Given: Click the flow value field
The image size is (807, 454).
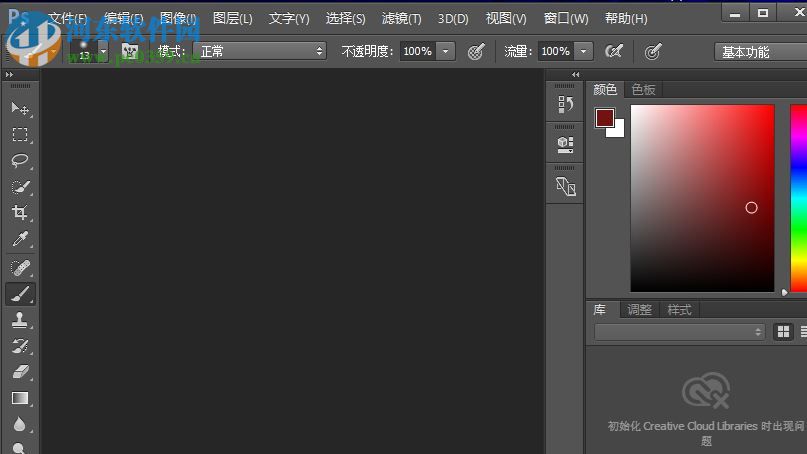Looking at the screenshot, I should click(x=555, y=51).
